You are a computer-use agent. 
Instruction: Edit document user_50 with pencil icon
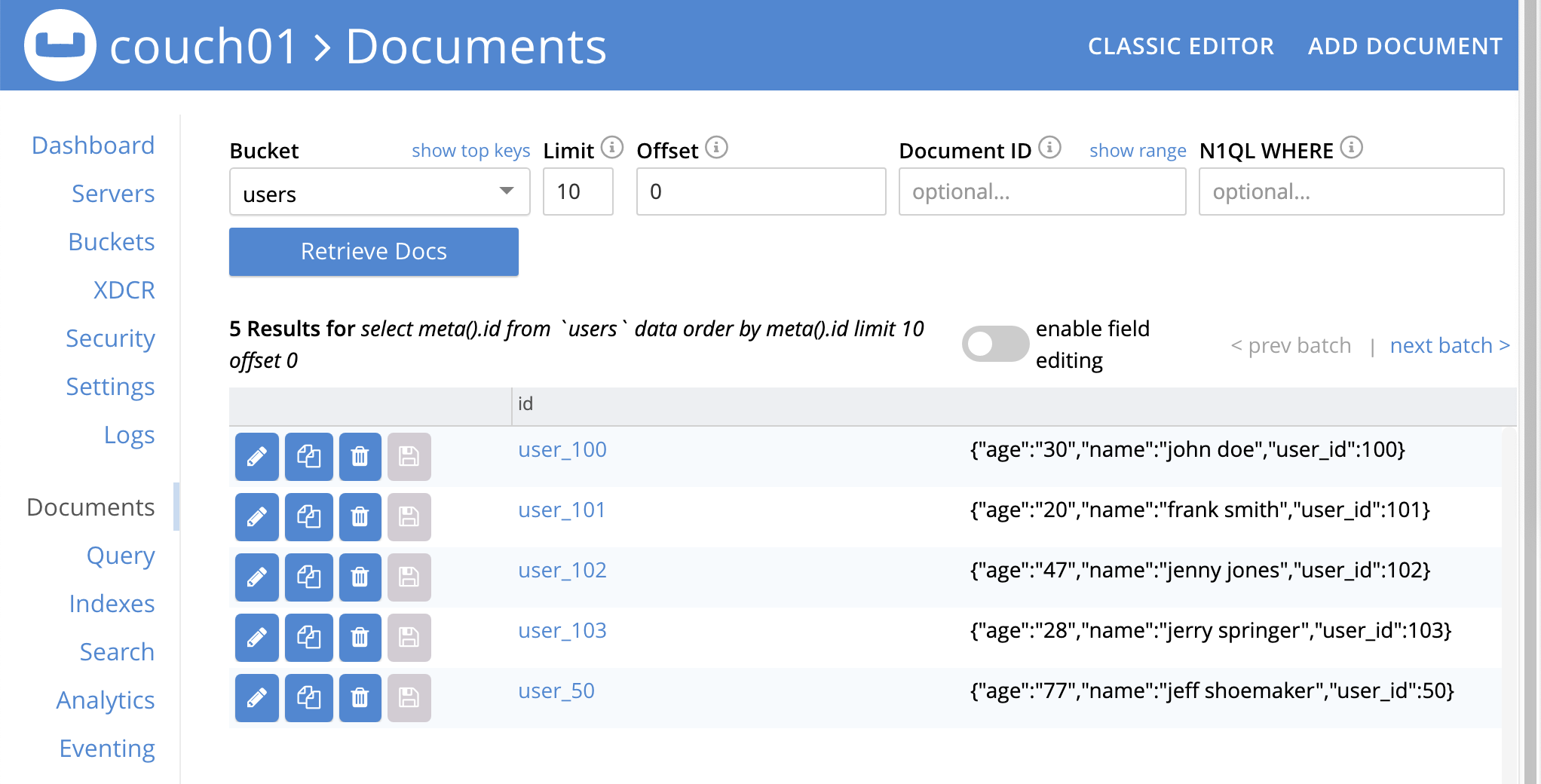257,698
